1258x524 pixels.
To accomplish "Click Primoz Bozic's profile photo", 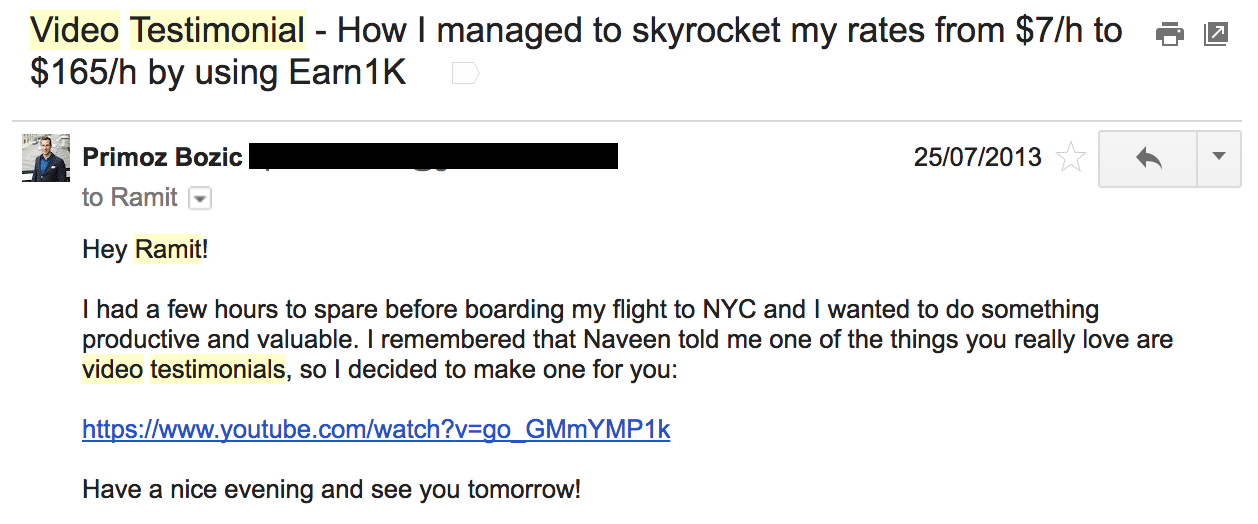I will 46,158.
